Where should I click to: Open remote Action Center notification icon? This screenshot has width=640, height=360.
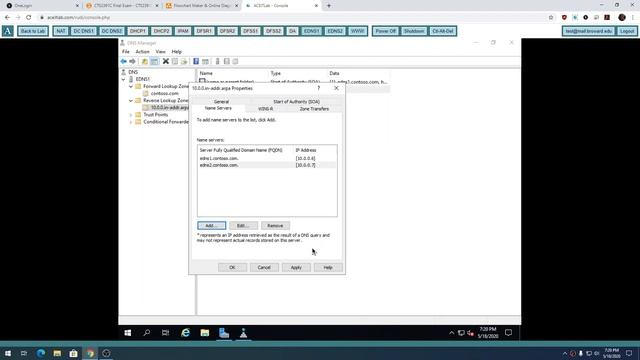[x=508, y=333]
